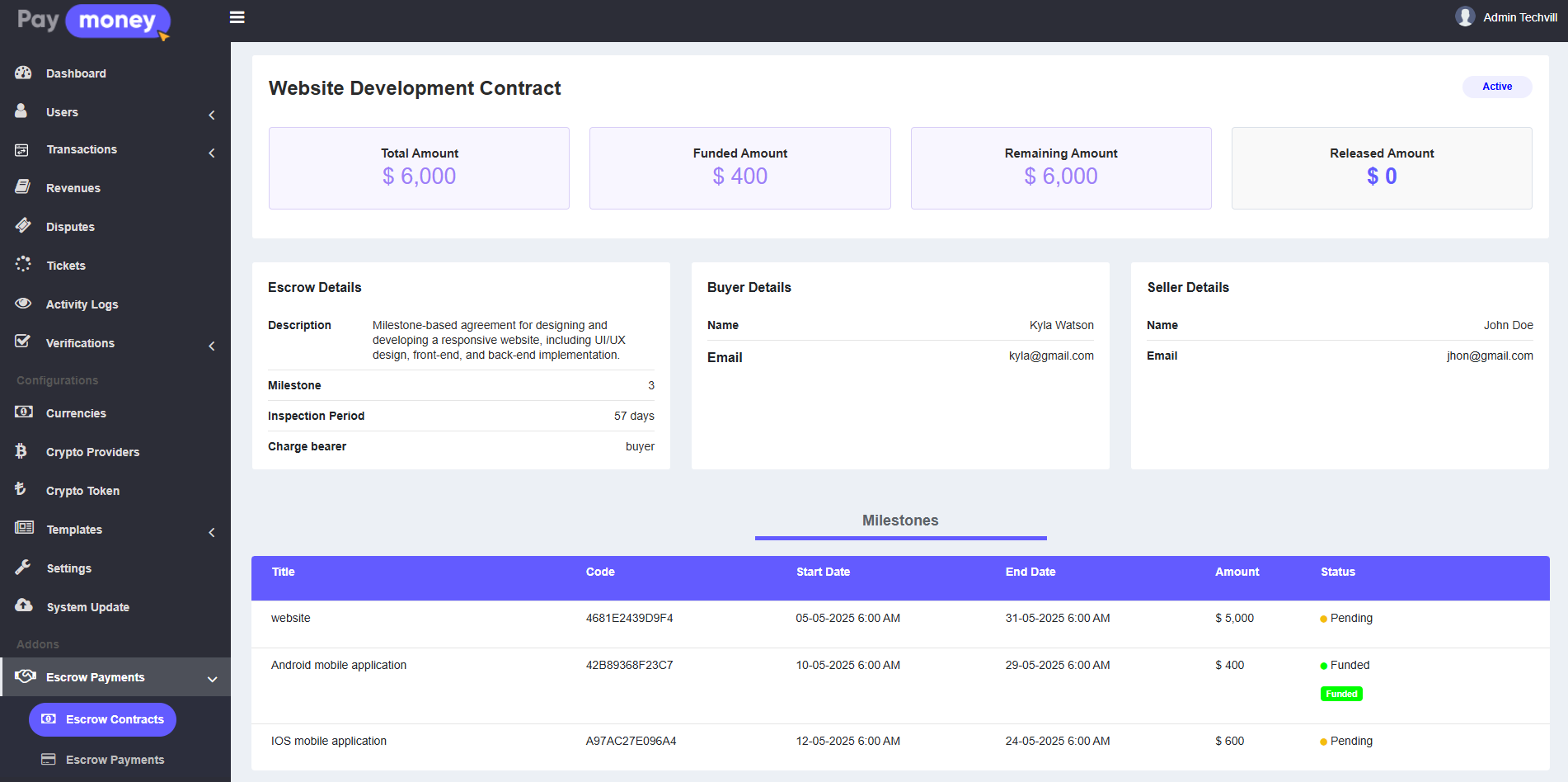Expand the Transactions submenu arrow
This screenshot has height=782, width=1568.
click(x=212, y=153)
